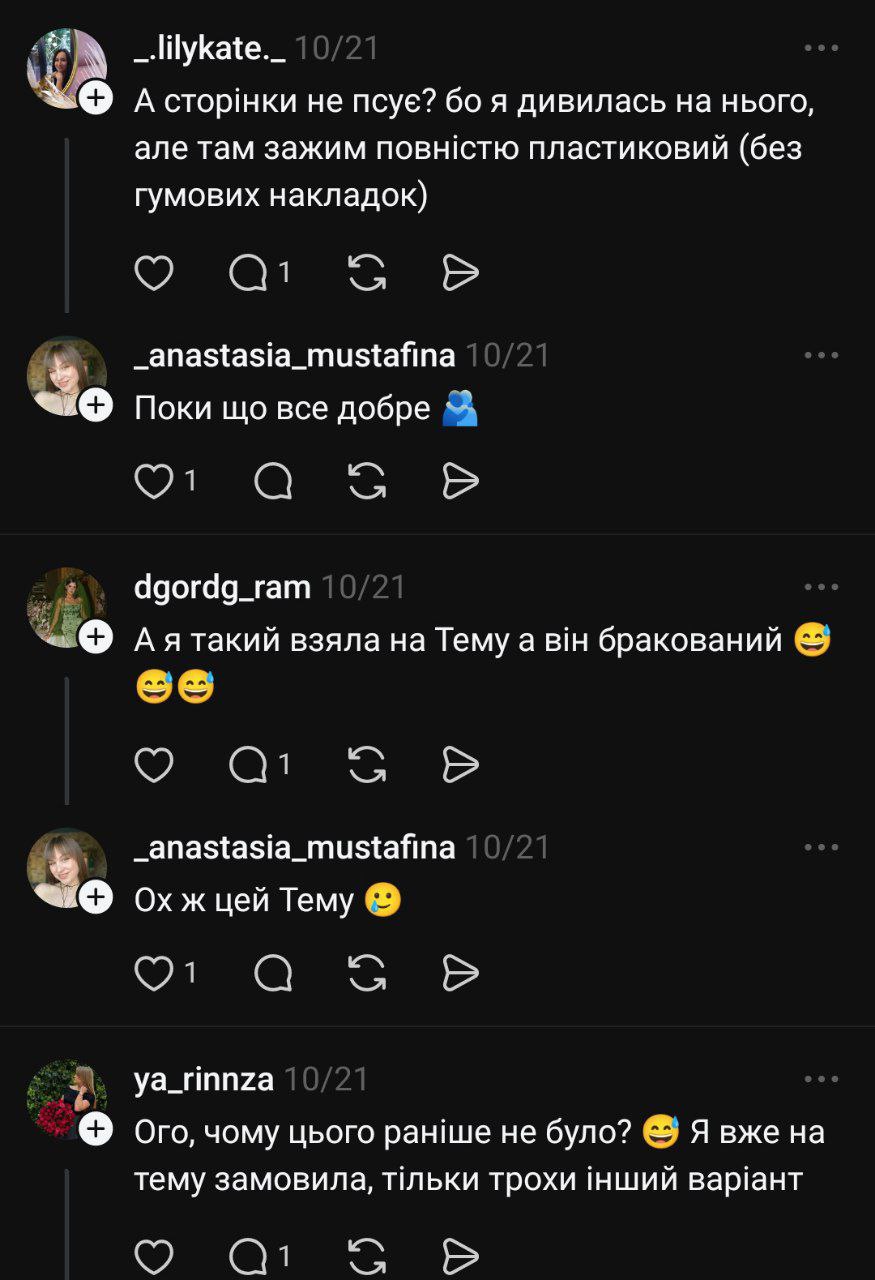Open more options for dgordg_ram's comment
The width and height of the screenshot is (875, 1280).
click(821, 587)
